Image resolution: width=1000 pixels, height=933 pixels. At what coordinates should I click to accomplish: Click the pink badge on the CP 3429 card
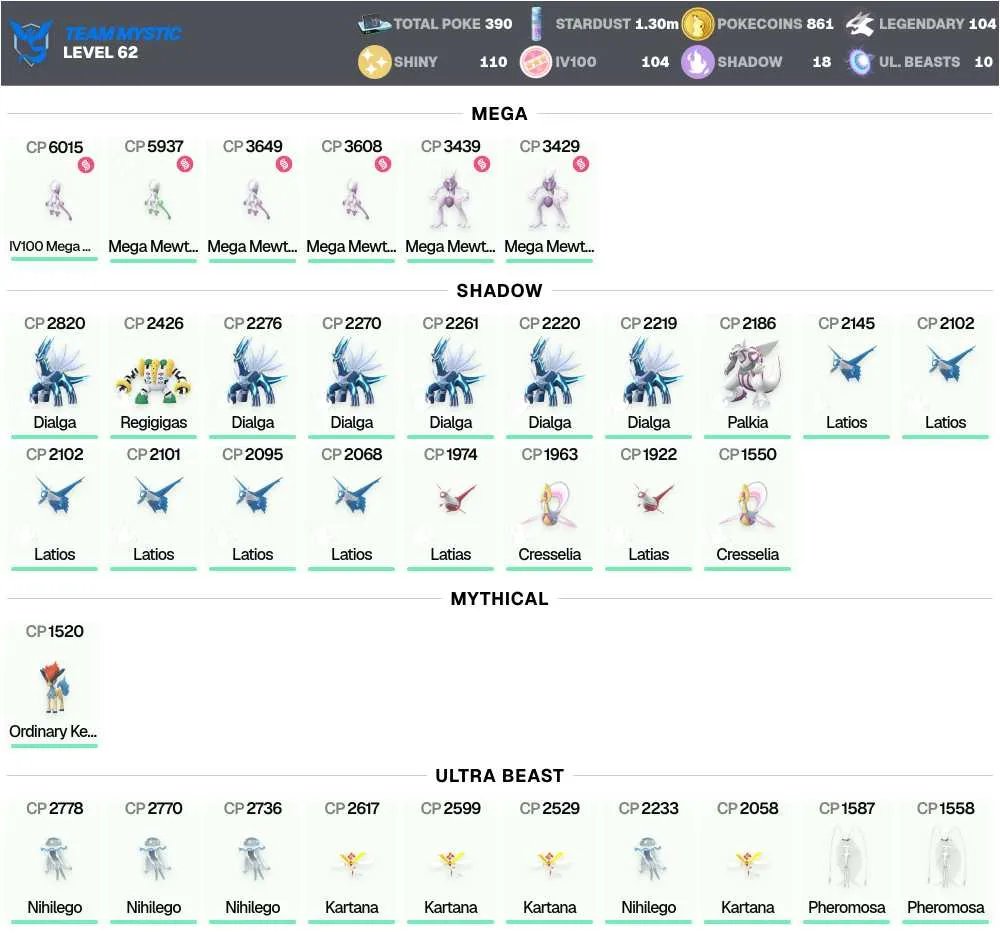pos(581,165)
